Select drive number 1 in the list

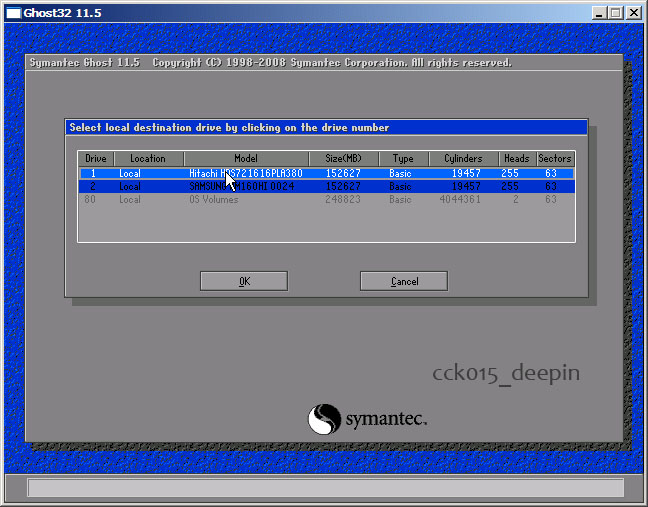click(x=93, y=173)
